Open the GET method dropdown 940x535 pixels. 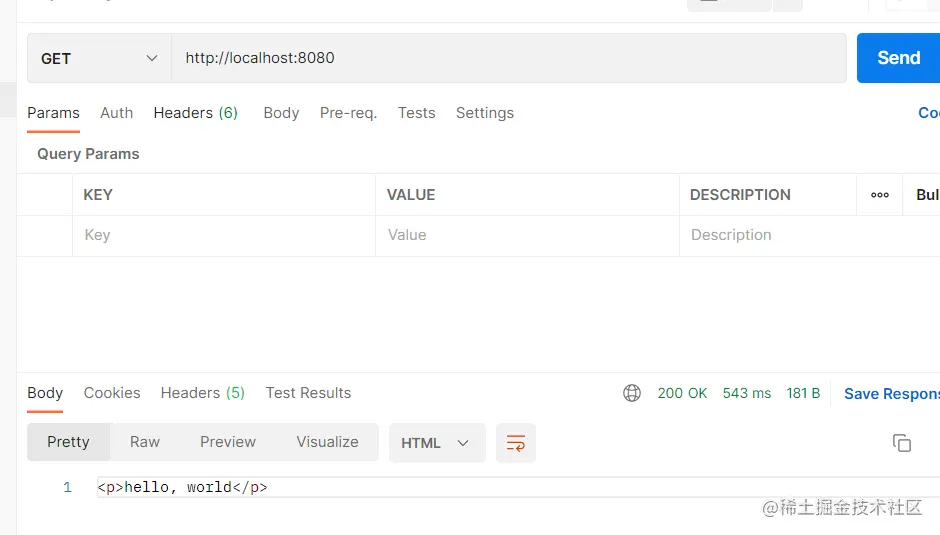tap(100, 58)
